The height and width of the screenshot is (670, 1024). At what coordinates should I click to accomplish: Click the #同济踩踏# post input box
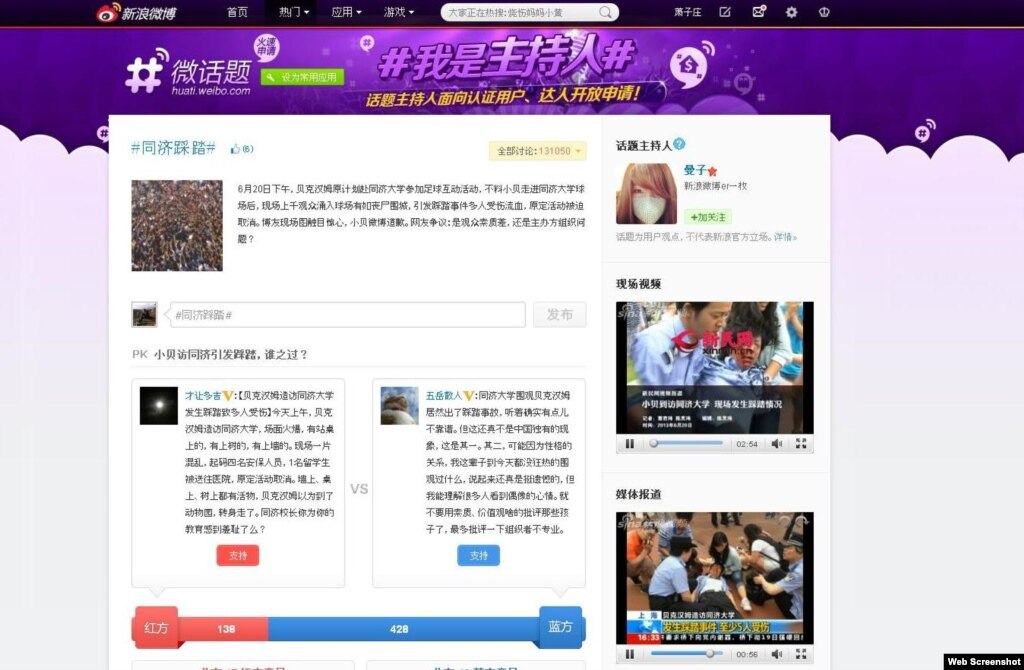tap(347, 315)
